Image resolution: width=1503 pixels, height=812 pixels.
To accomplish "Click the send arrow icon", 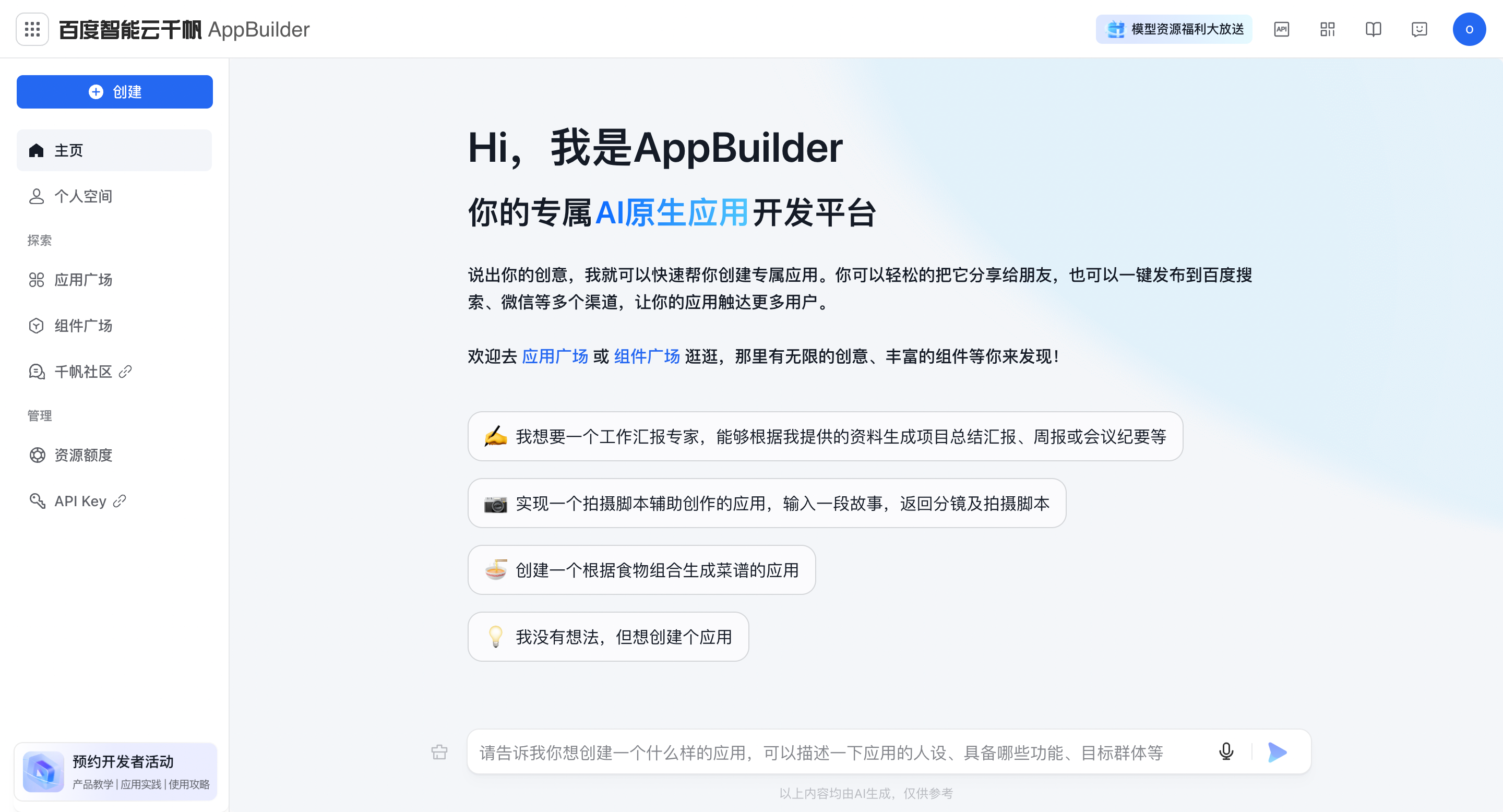I will [x=1278, y=752].
